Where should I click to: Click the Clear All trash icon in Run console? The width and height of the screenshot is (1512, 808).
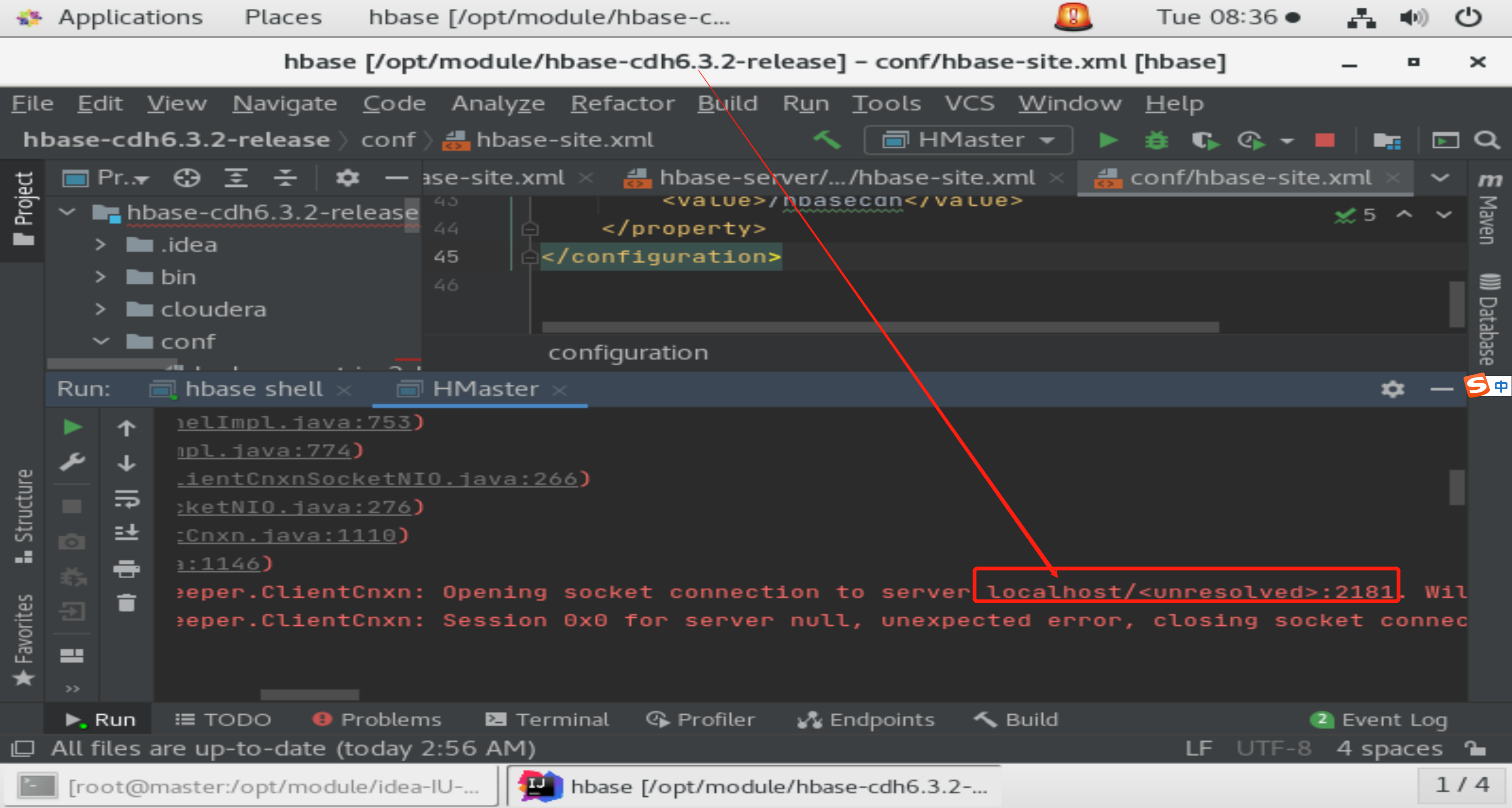click(x=126, y=603)
